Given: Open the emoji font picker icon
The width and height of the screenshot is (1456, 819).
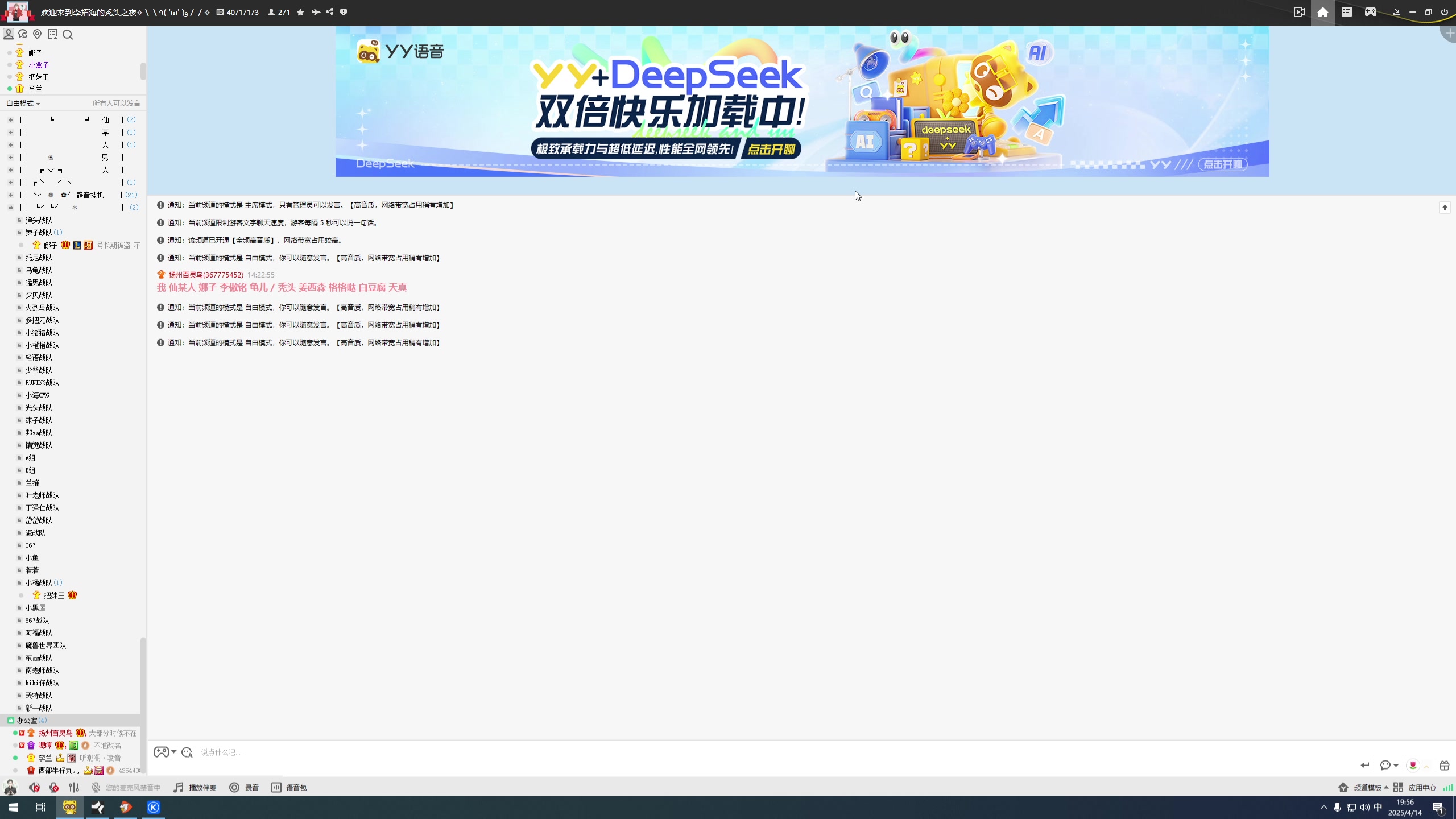Looking at the screenshot, I should click(187, 752).
